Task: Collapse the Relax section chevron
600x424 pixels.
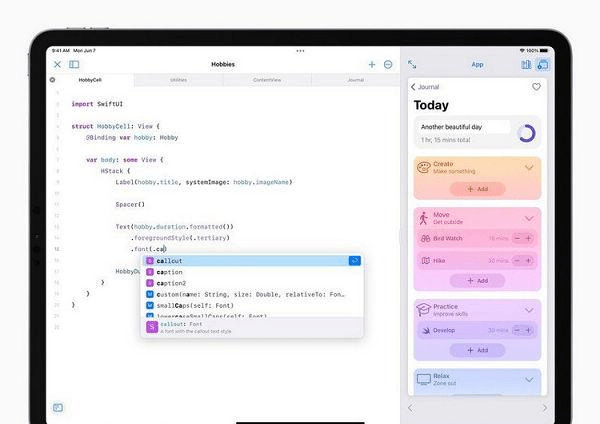Action: [529, 380]
